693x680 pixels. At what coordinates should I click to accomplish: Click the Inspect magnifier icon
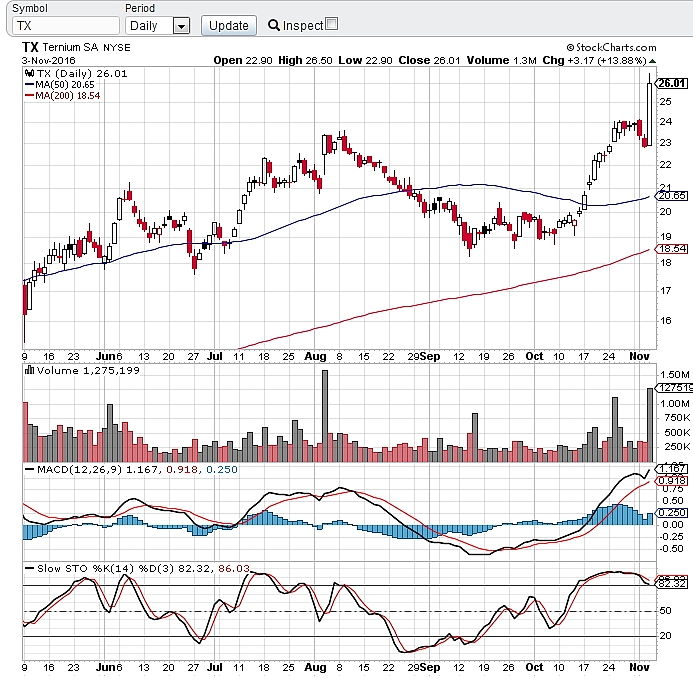pos(274,26)
